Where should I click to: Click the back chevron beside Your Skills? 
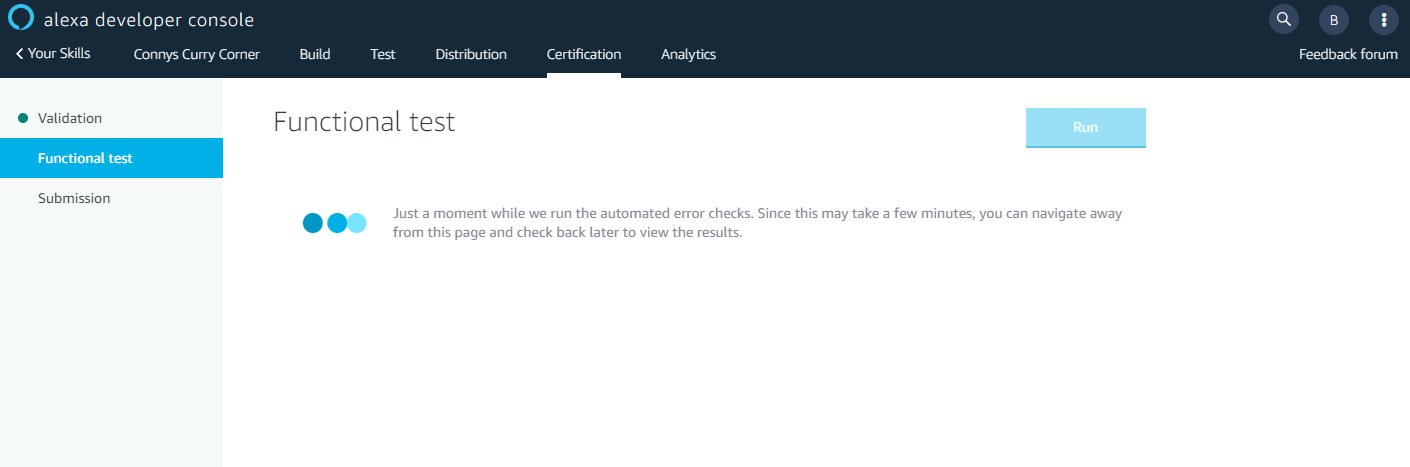(19, 54)
